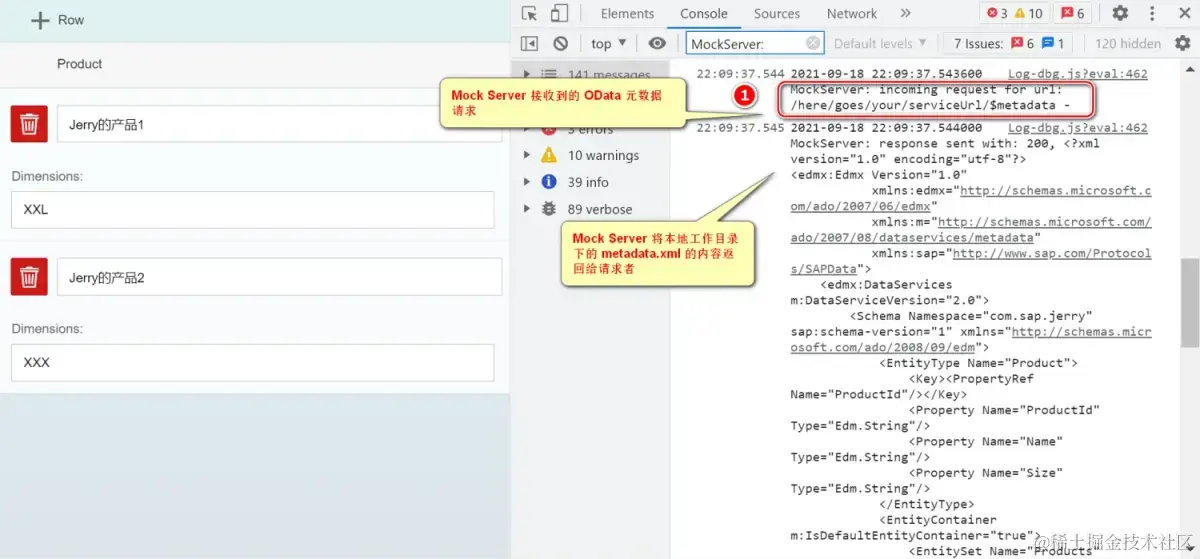Open second Log-dbg.js?eval:462 link
The height and width of the screenshot is (559, 1200).
(1077, 128)
